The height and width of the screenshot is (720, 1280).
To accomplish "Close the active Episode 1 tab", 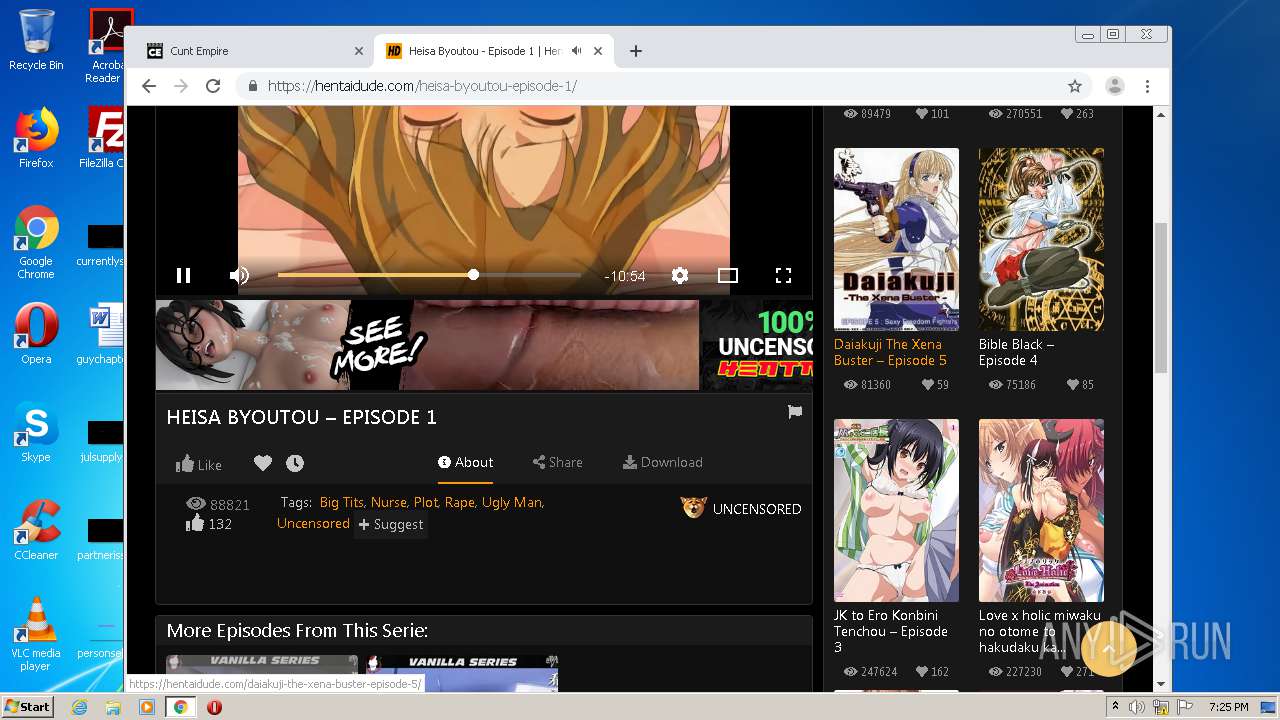I will click(x=599, y=51).
